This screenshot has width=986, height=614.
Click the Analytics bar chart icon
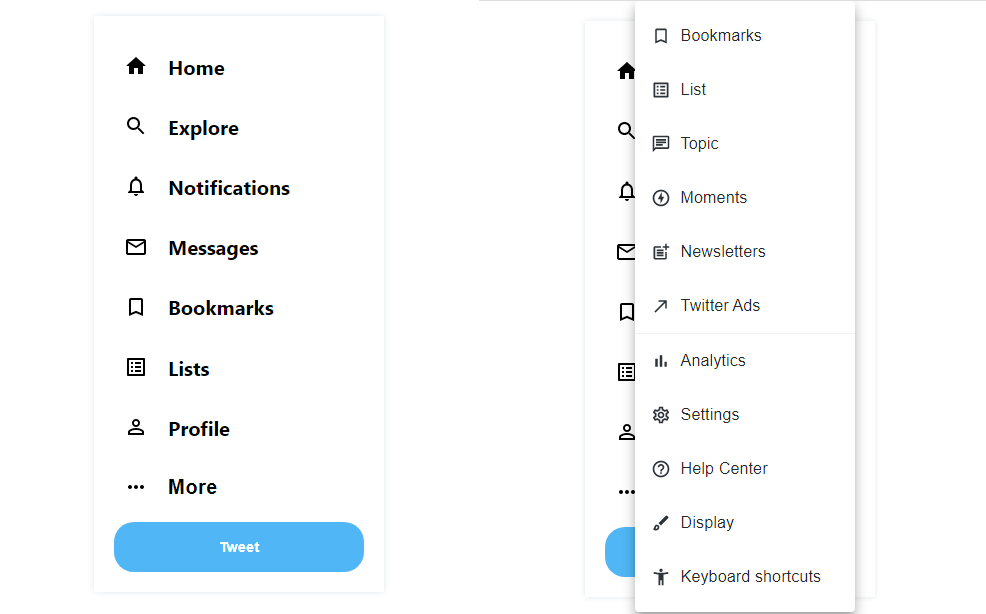click(660, 360)
